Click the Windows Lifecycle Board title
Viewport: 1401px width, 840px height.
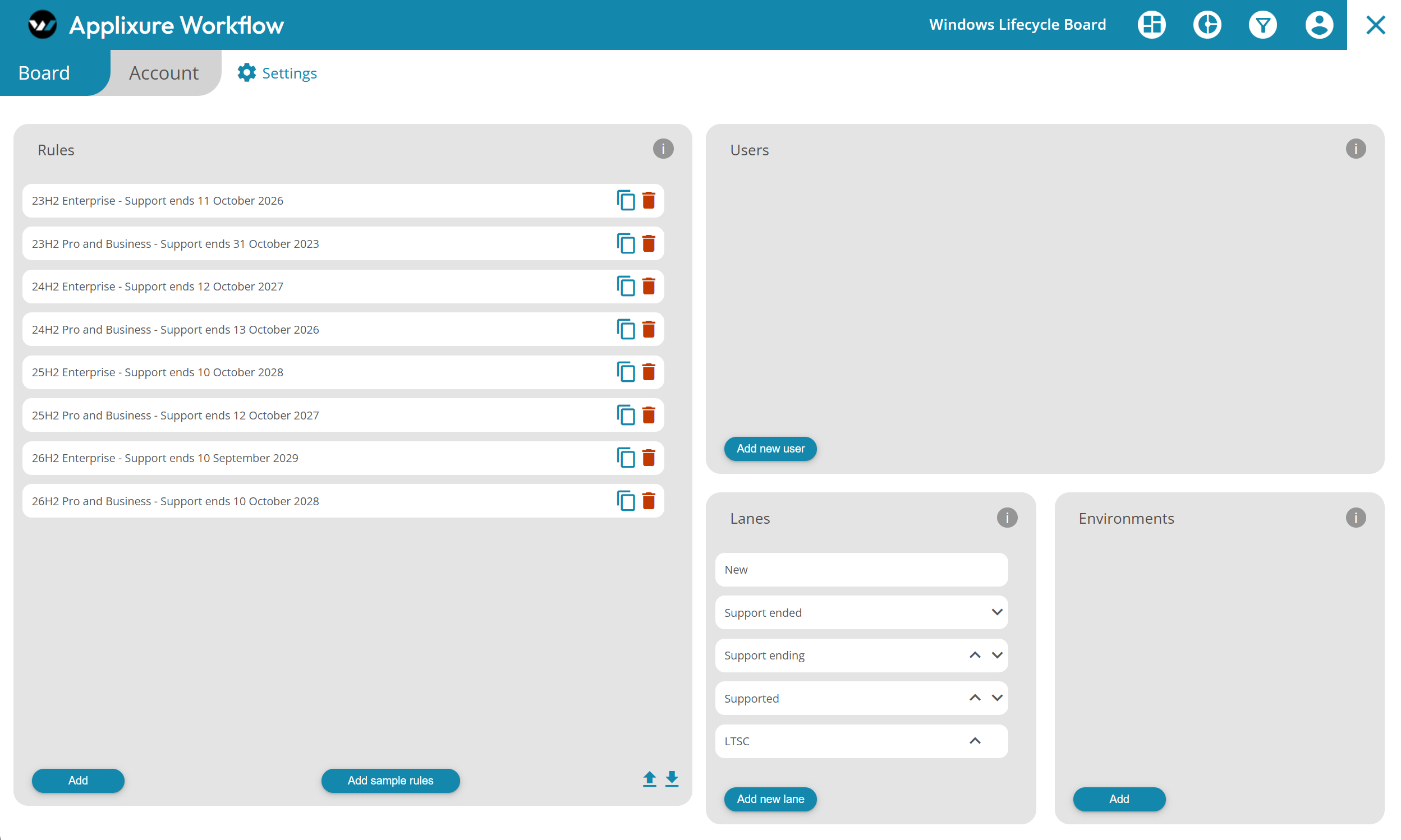tap(1017, 25)
